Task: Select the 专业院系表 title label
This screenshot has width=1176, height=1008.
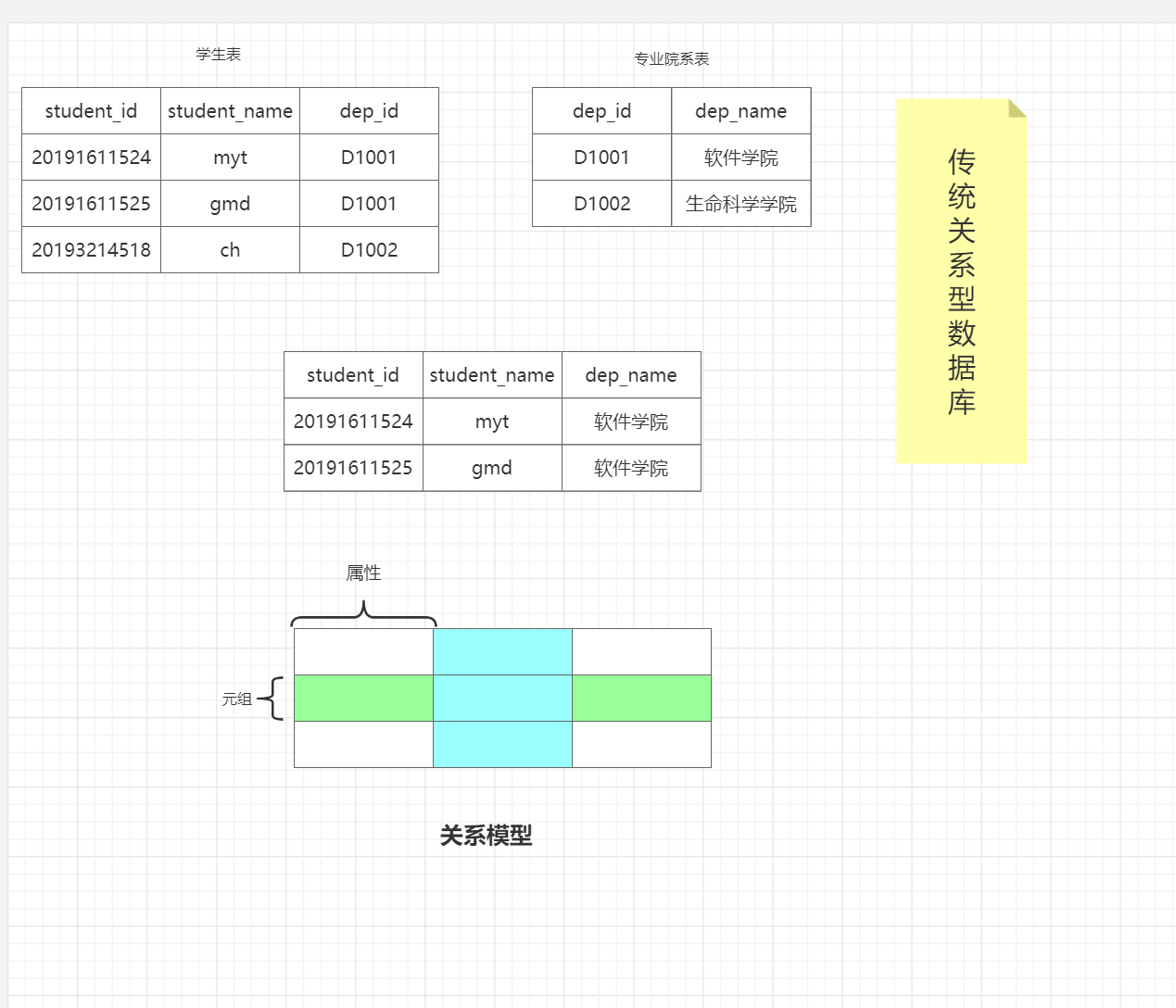Action: [670, 57]
